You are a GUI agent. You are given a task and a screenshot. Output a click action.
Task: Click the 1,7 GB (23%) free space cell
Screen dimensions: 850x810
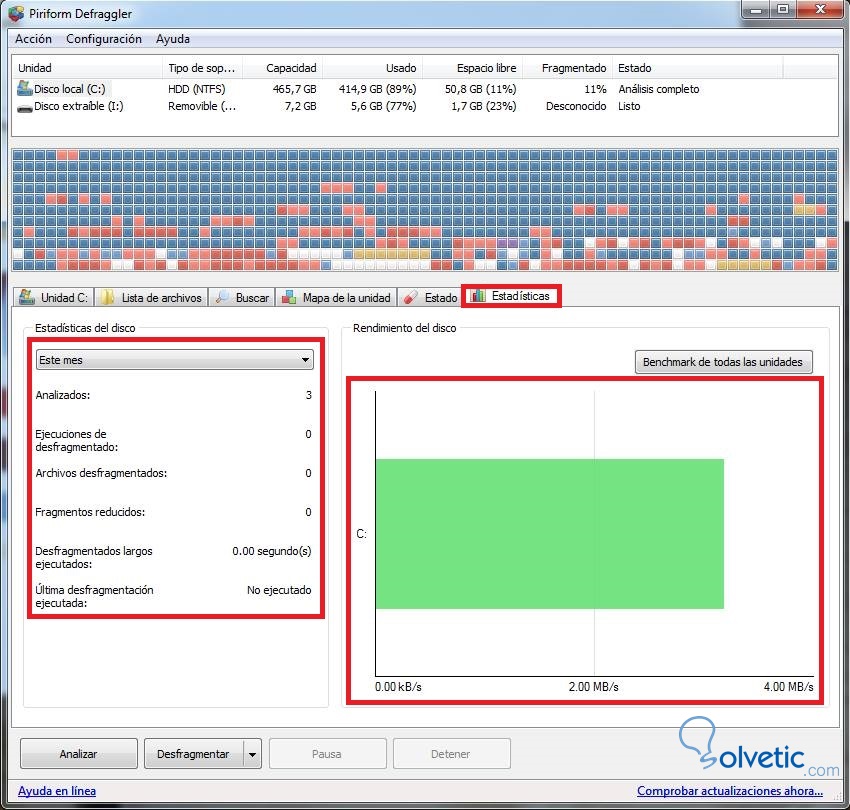point(484,106)
